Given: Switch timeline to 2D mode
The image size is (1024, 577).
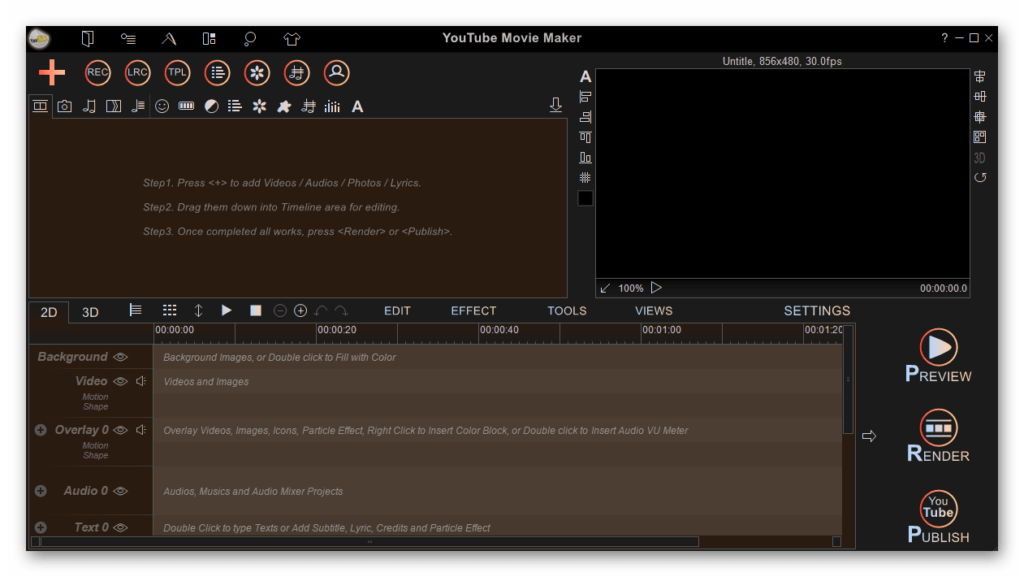Looking at the screenshot, I should click(49, 312).
